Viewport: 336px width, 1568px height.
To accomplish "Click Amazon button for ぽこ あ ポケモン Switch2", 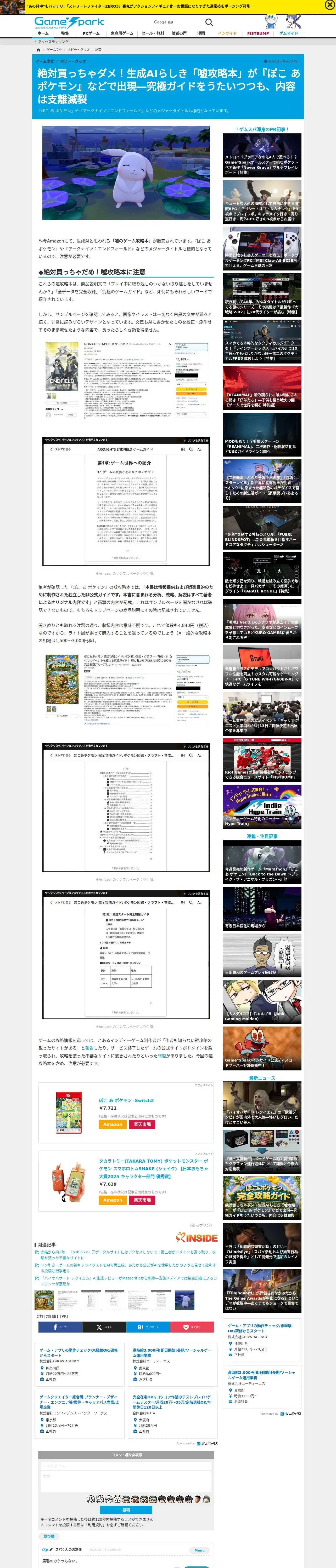I will [112, 1124].
